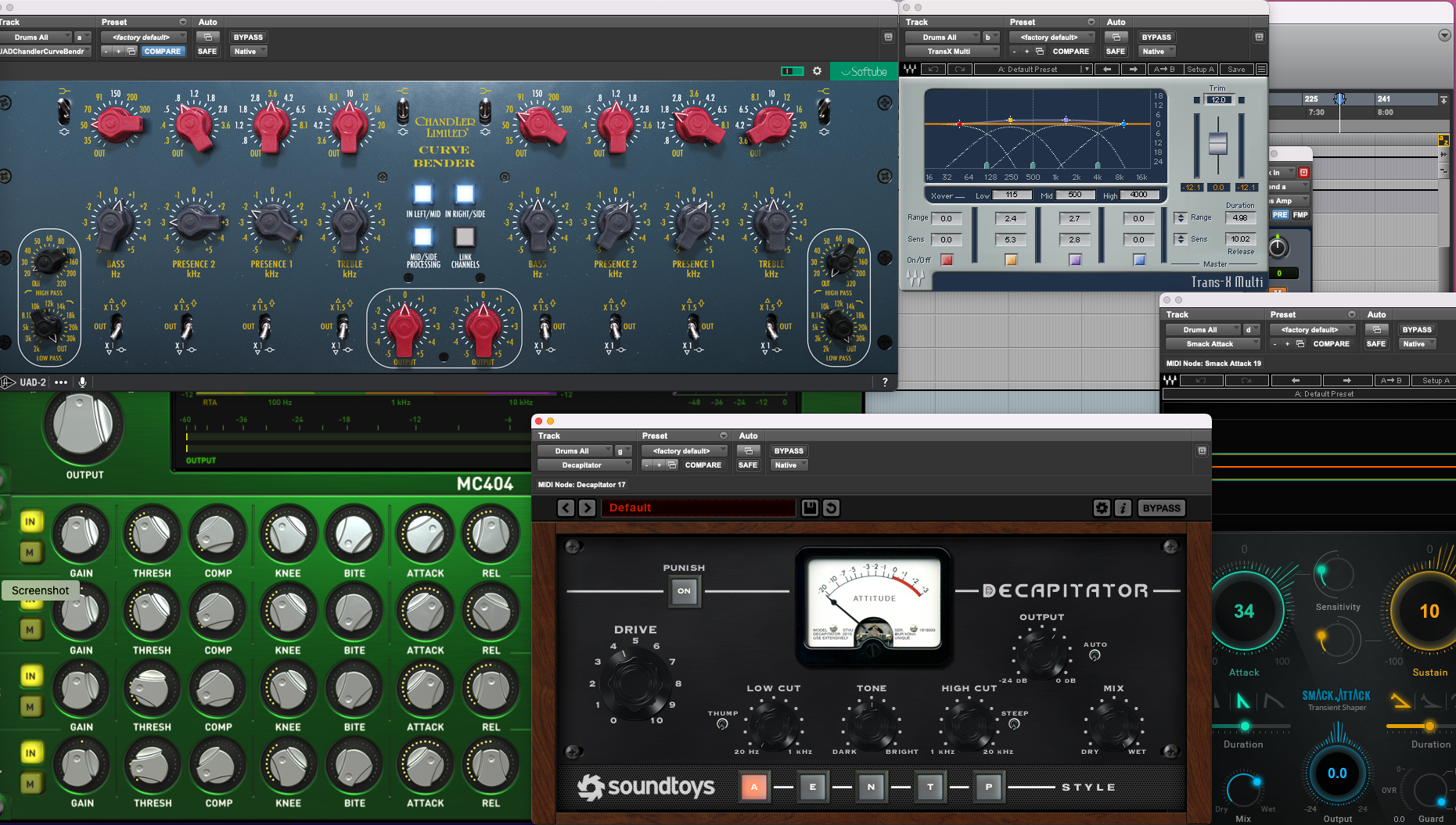The height and width of the screenshot is (825, 1456).
Task: Open Decapitator settings gear icon
Action: 1102,508
